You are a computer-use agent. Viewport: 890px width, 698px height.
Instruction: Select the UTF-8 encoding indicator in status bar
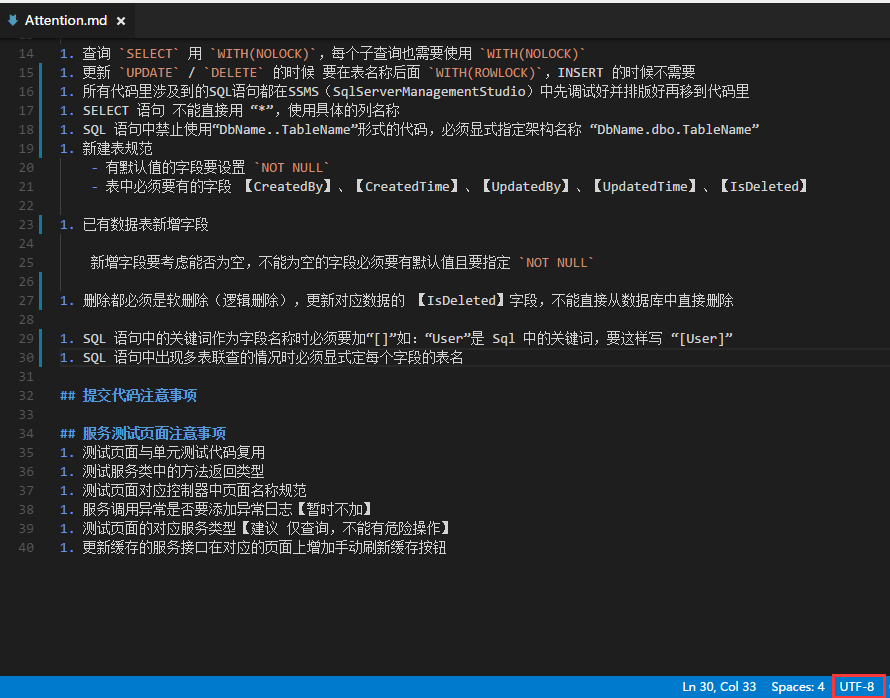click(x=856, y=687)
